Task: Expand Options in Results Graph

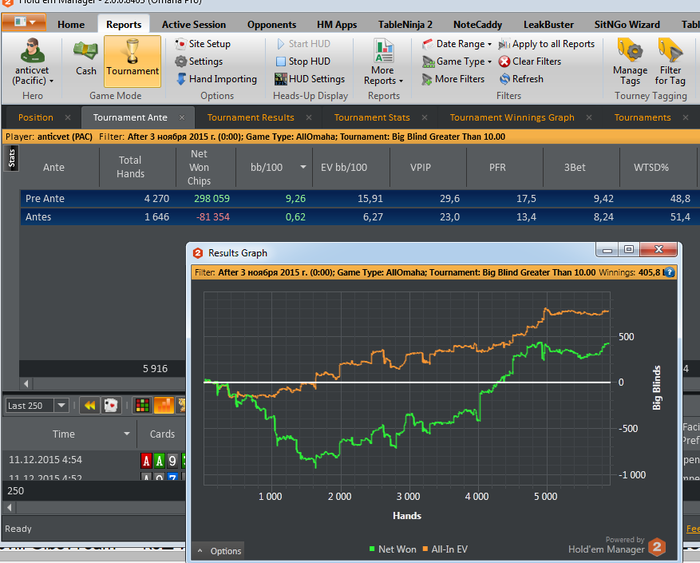Action: click(x=220, y=551)
